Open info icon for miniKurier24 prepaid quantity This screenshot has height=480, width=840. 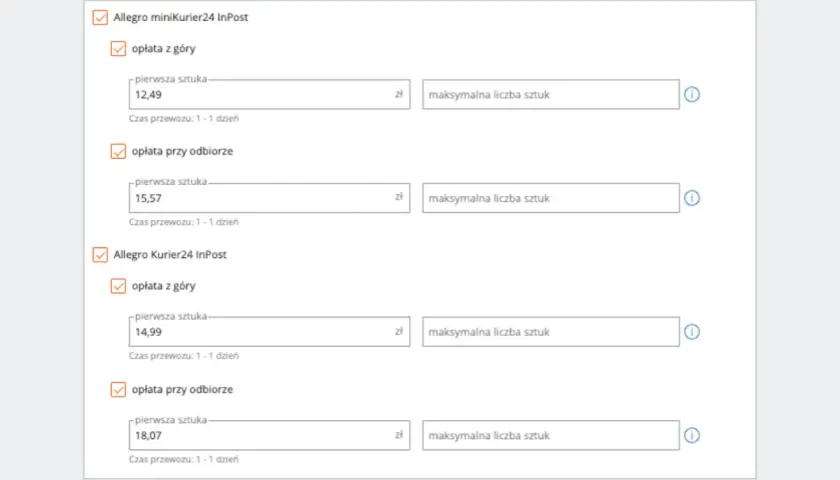pos(692,95)
